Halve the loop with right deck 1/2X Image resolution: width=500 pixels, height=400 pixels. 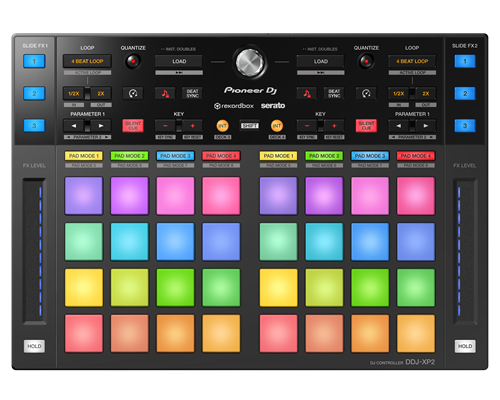399,94
